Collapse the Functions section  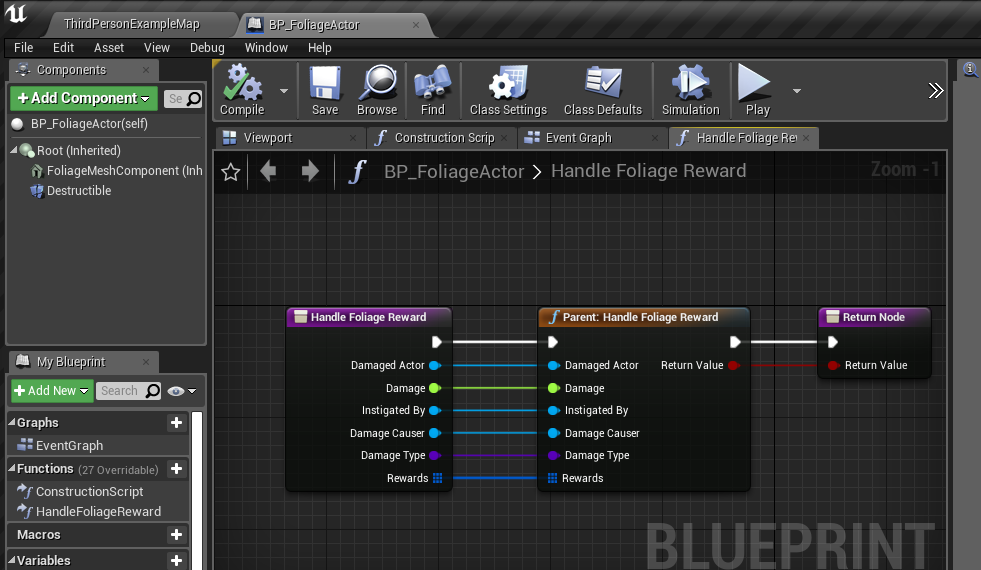click(x=12, y=469)
